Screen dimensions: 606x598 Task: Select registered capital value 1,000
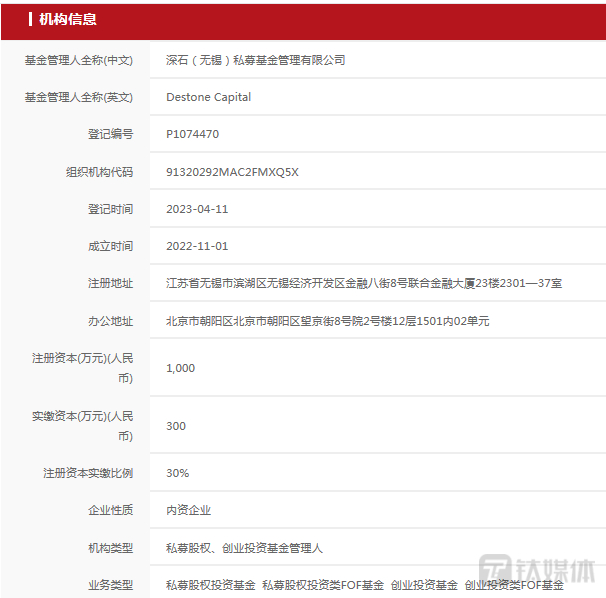click(180, 368)
